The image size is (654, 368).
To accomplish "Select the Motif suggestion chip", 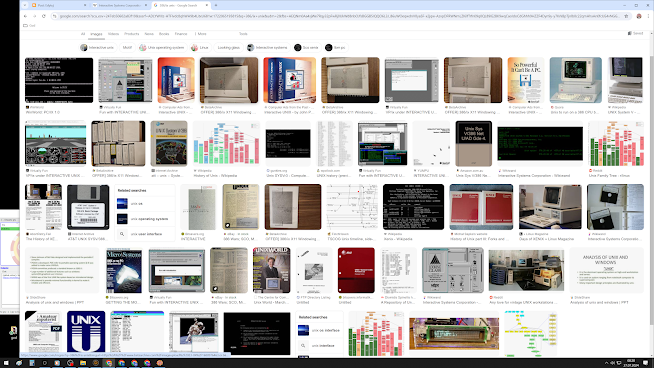I will [x=127, y=48].
